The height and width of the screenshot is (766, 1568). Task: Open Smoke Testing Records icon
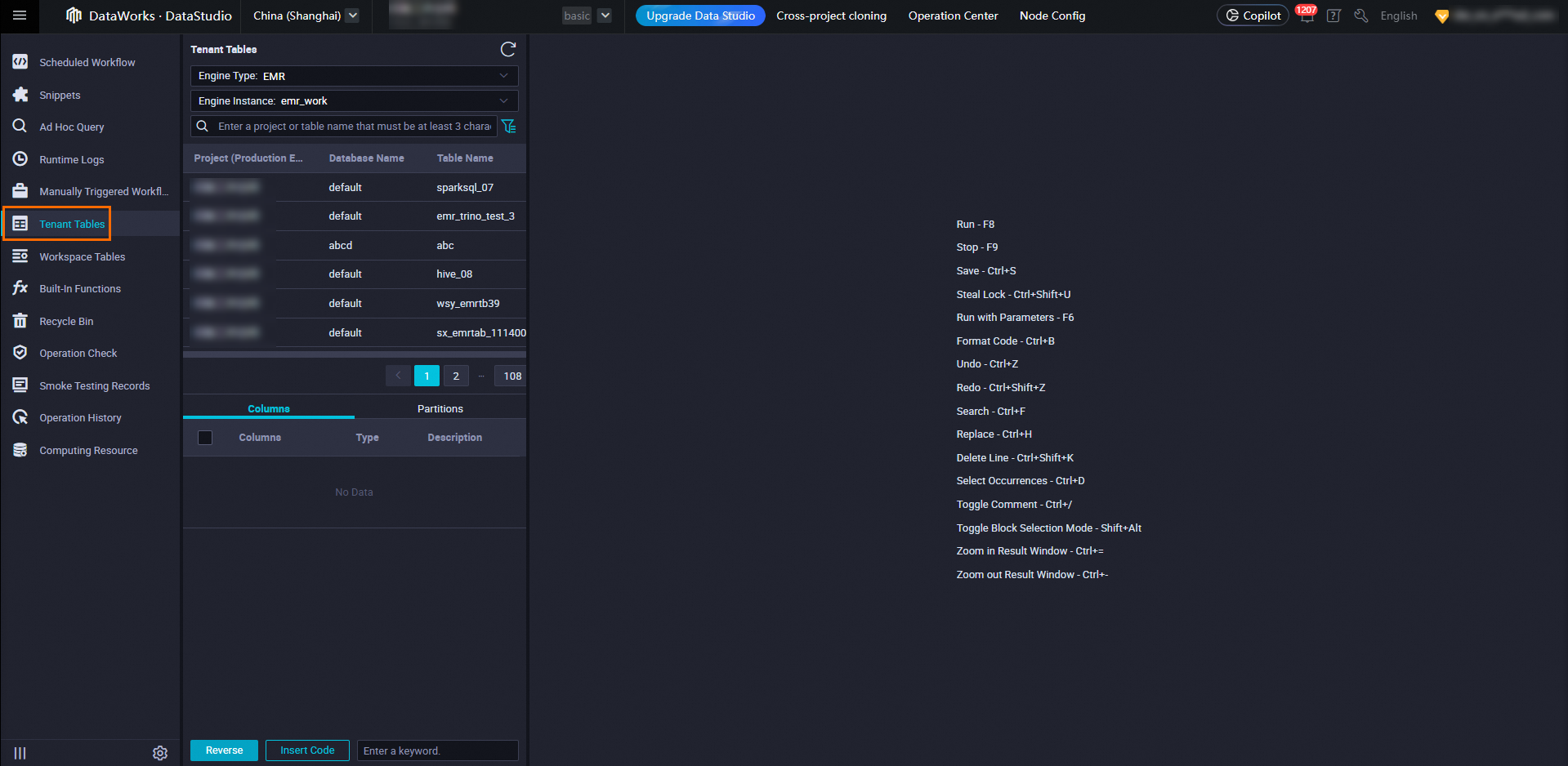click(x=20, y=385)
